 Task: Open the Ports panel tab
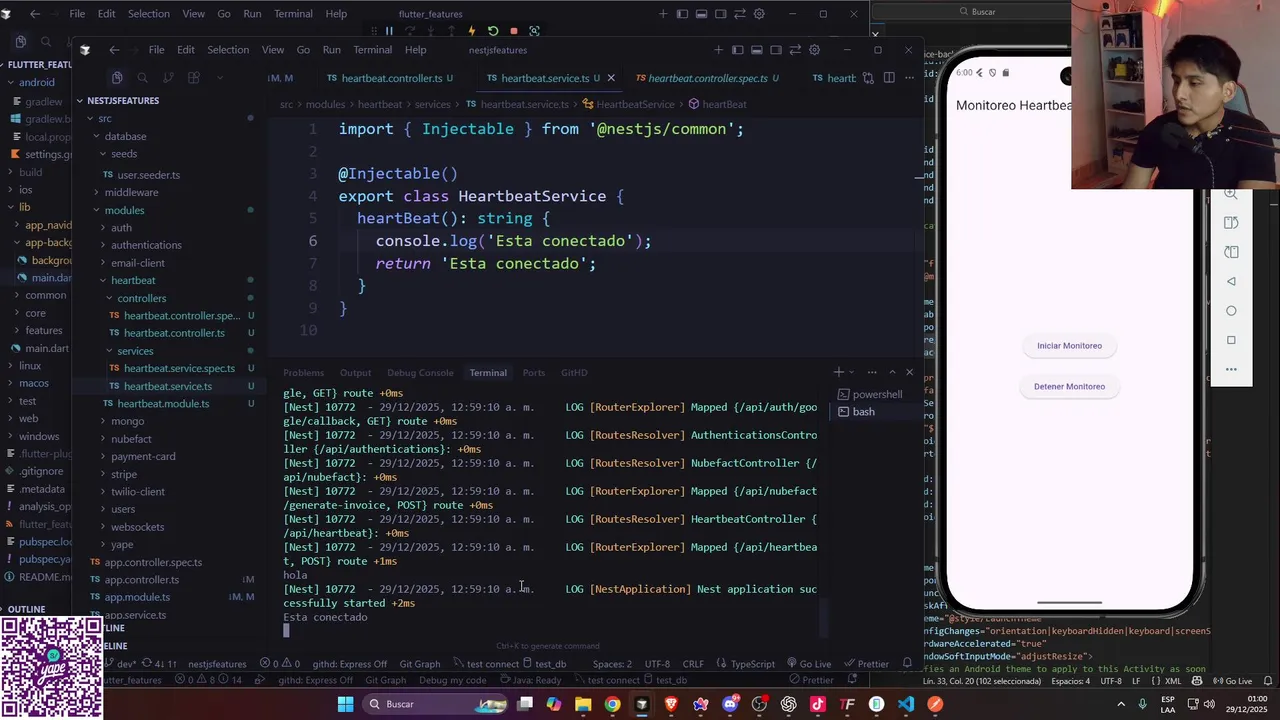[x=534, y=373]
